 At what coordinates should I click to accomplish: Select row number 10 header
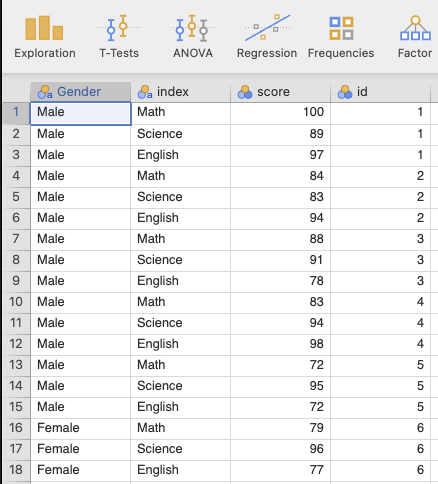(16, 302)
